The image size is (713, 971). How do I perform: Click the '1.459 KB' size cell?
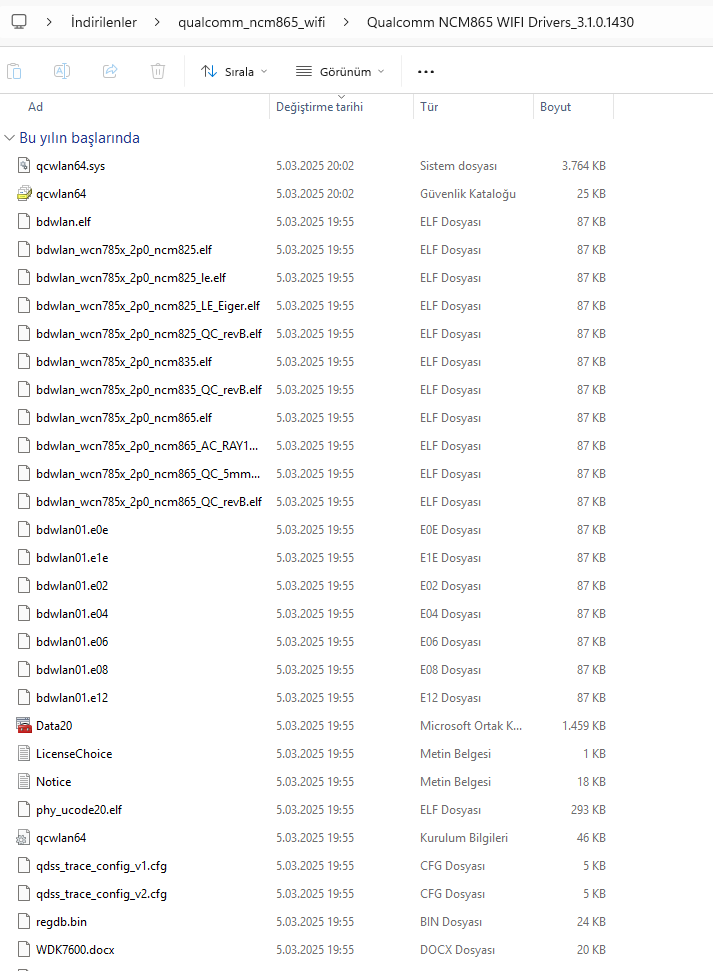(584, 725)
